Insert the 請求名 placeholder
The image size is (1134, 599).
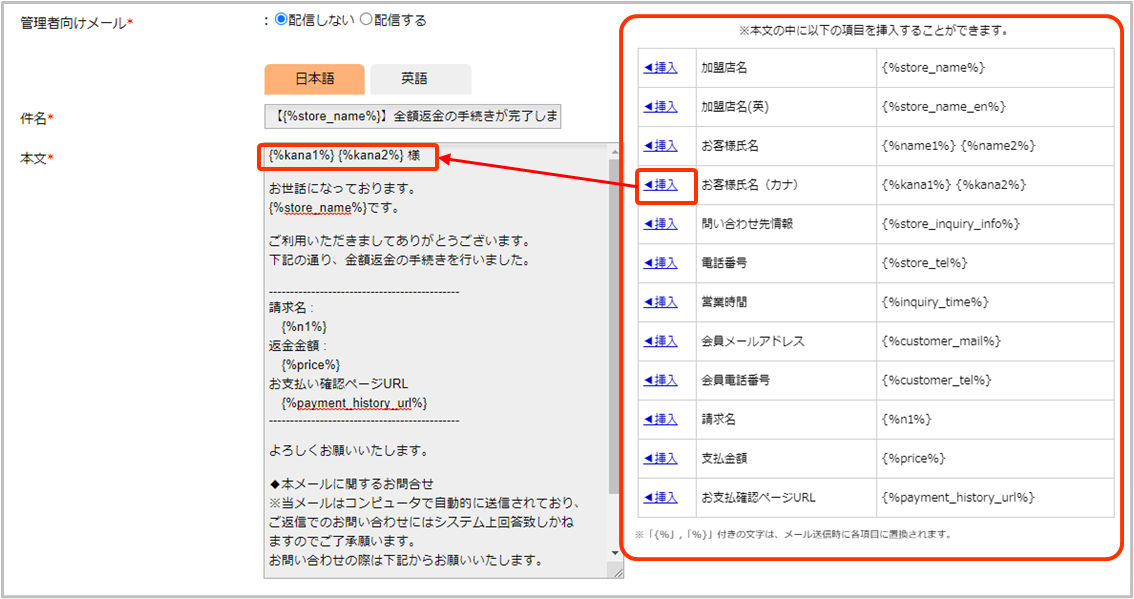[x=660, y=419]
